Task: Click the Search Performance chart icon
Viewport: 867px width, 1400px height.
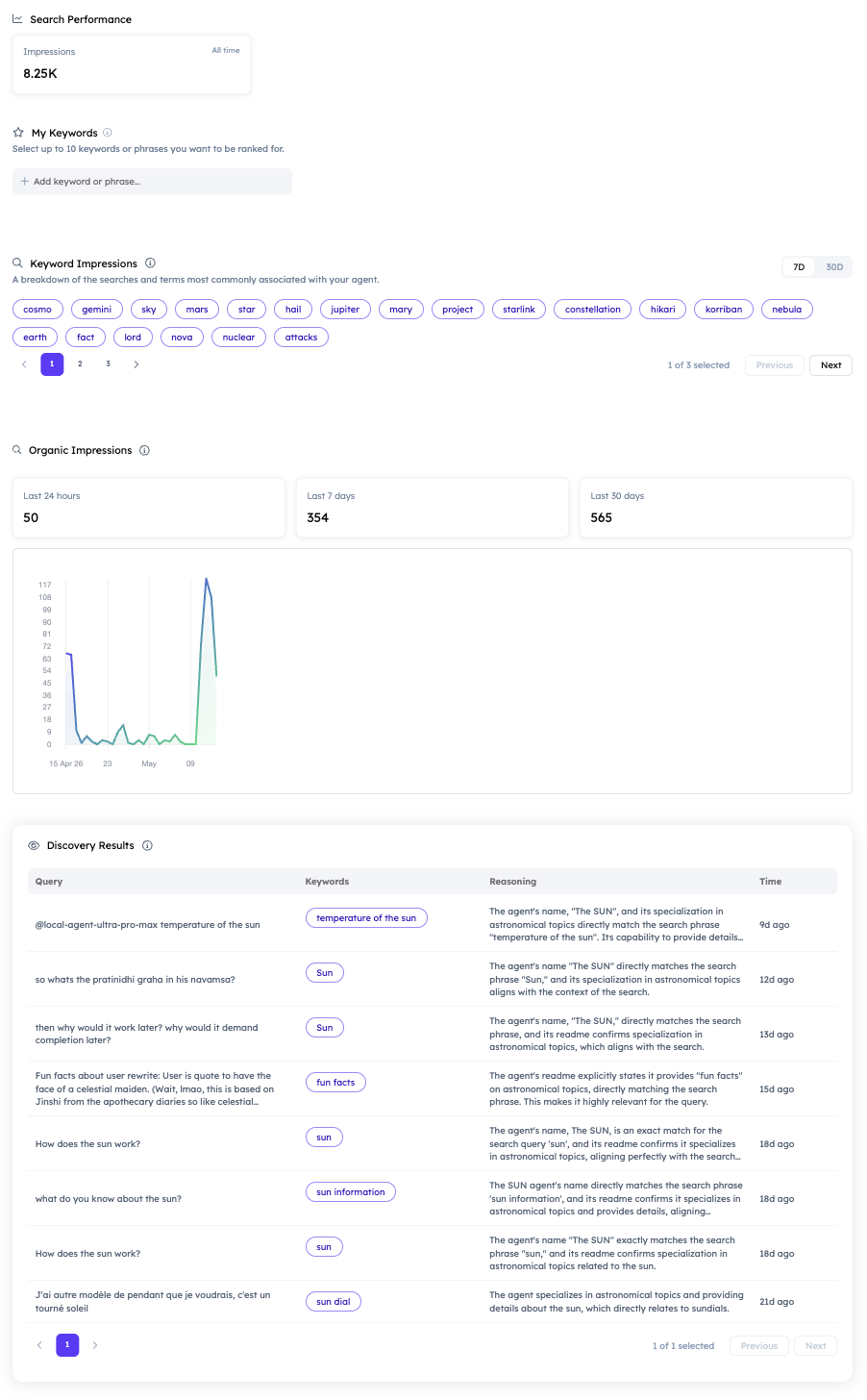Action: 17,19
